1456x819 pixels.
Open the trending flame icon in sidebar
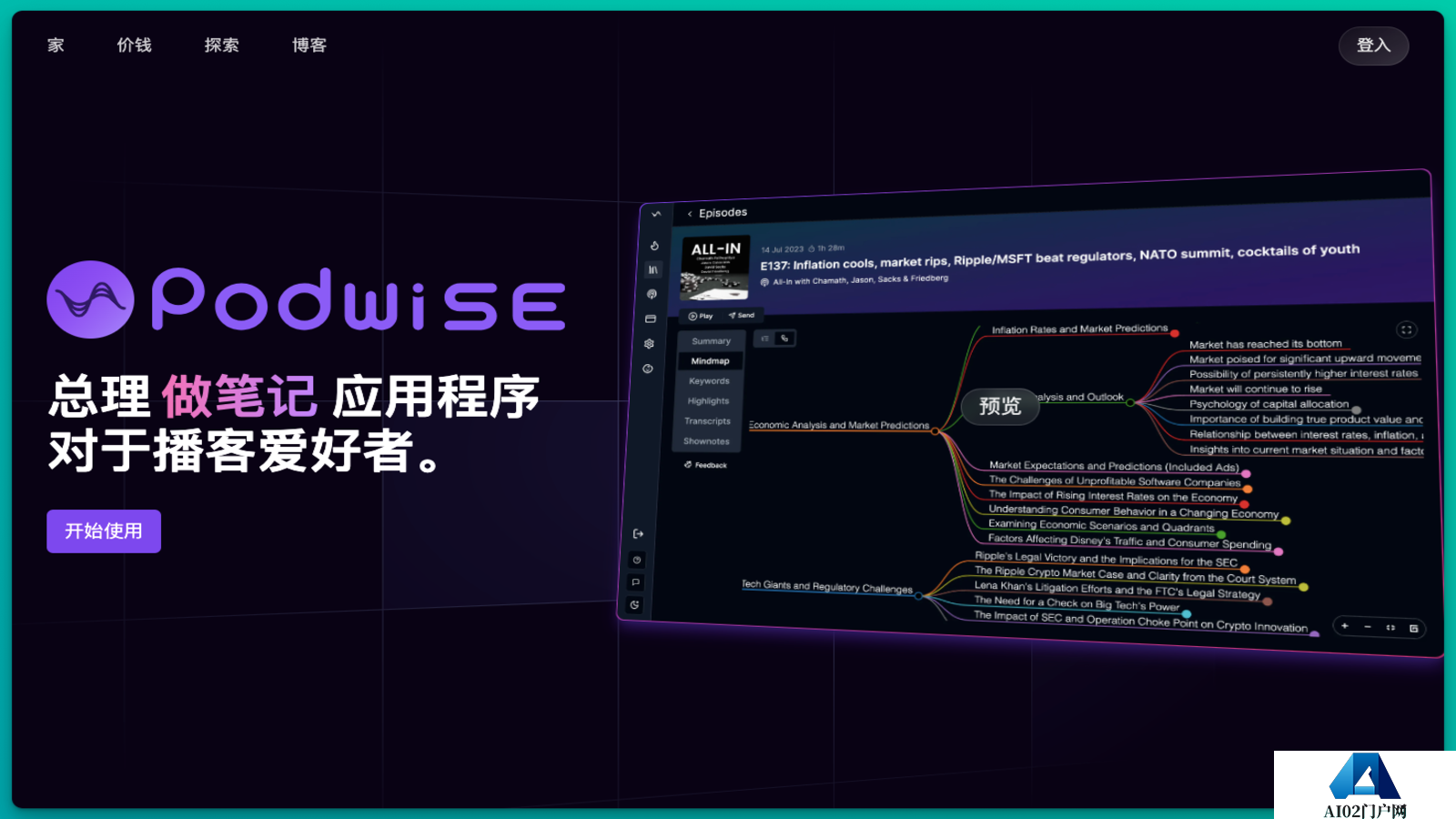point(654,246)
